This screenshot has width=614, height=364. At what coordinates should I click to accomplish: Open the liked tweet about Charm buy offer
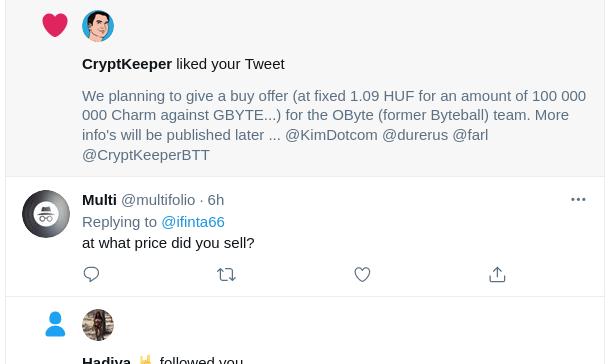coord(334,125)
